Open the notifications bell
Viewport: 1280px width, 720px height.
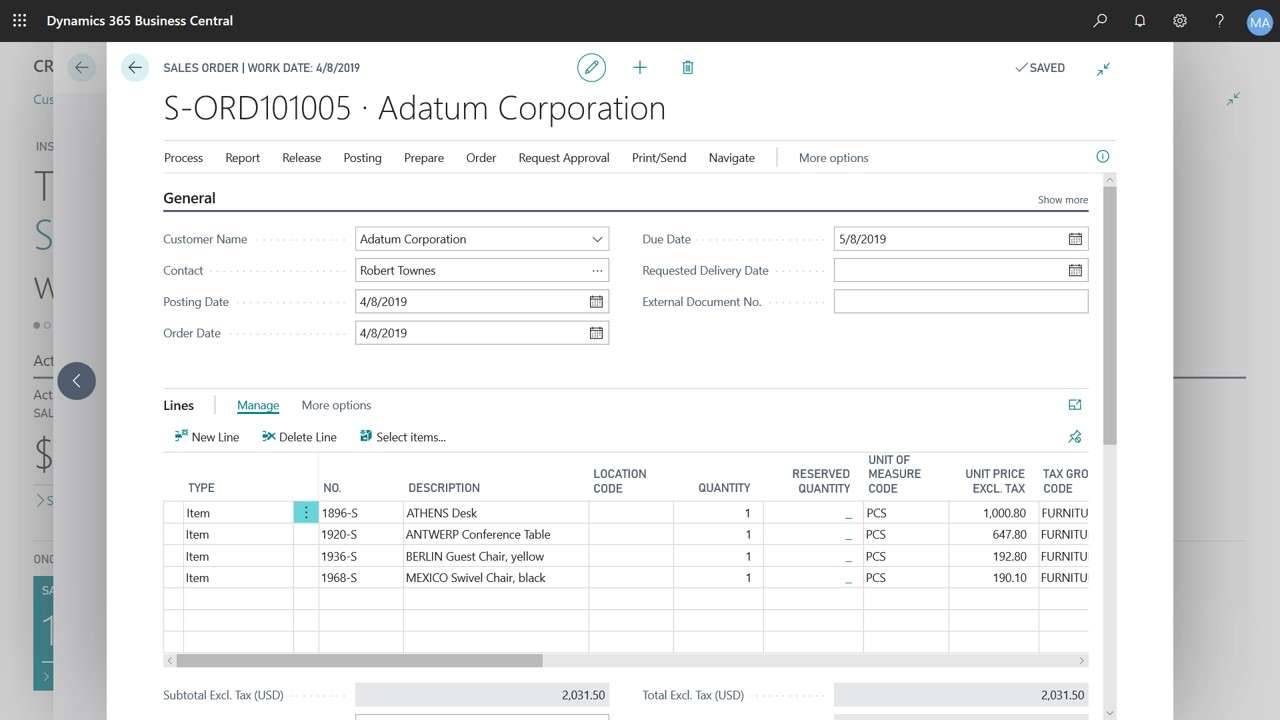tap(1140, 20)
